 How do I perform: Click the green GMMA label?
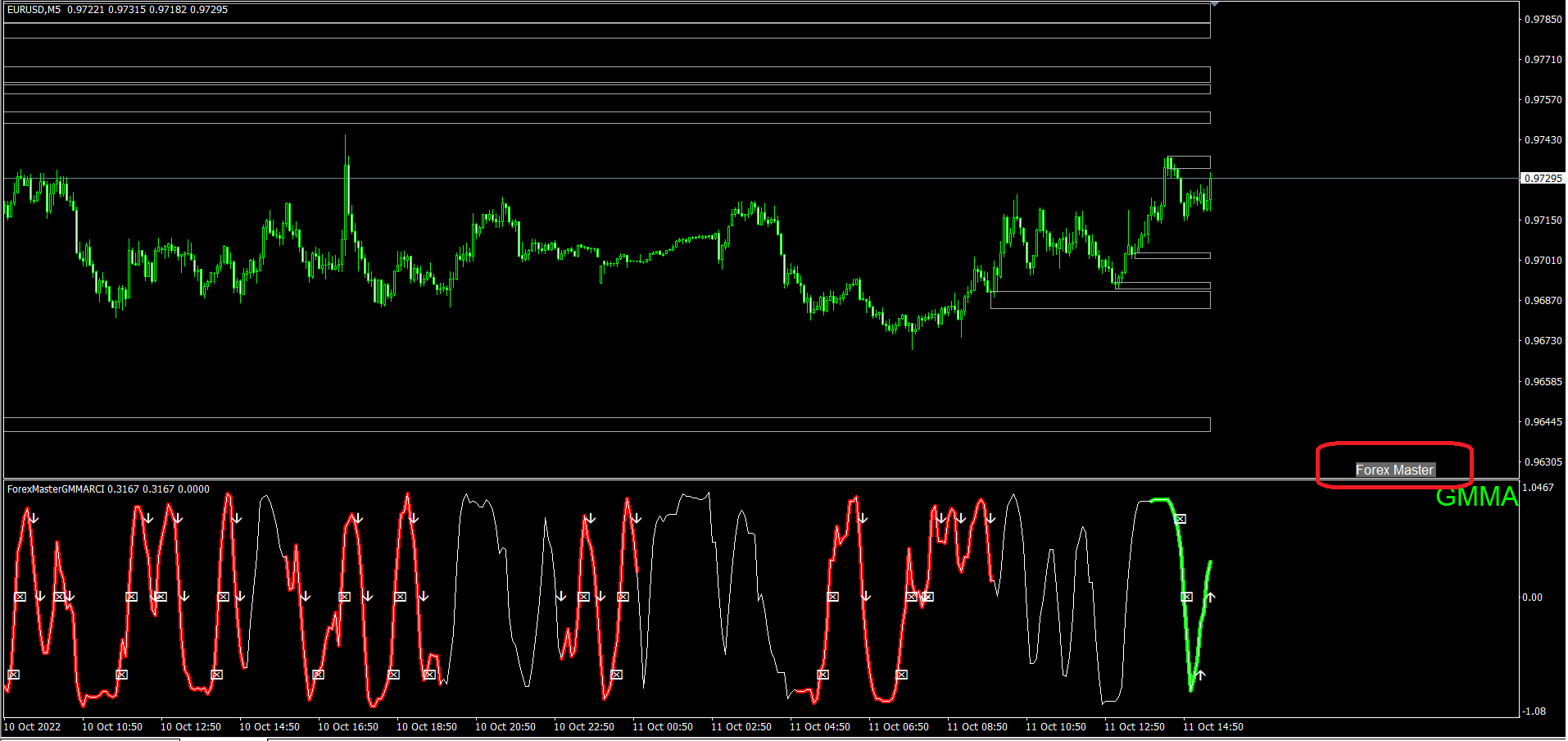pos(1476,497)
